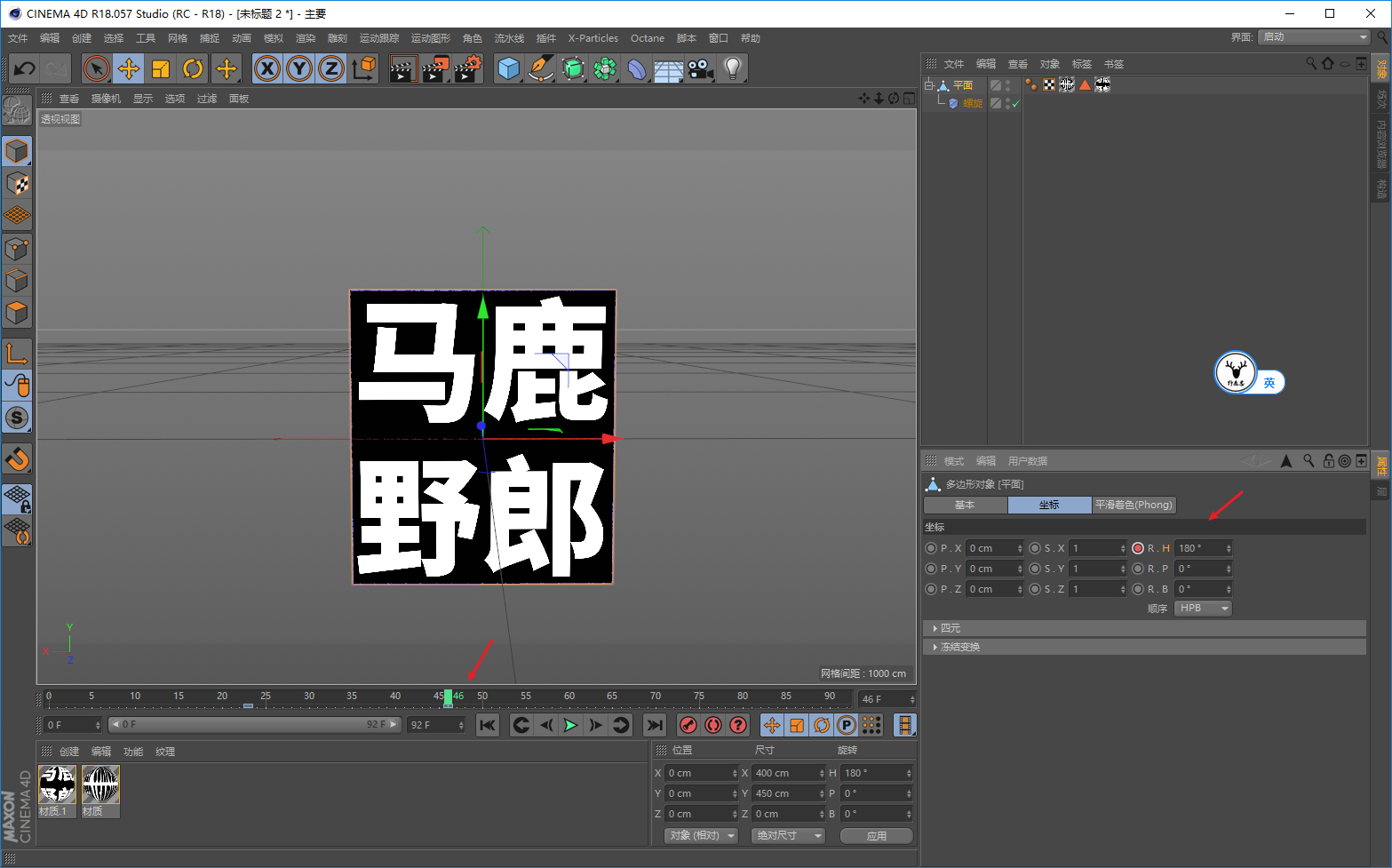Switch to the 基本 tab
Viewport: 1392px width, 868px height.
tap(965, 505)
